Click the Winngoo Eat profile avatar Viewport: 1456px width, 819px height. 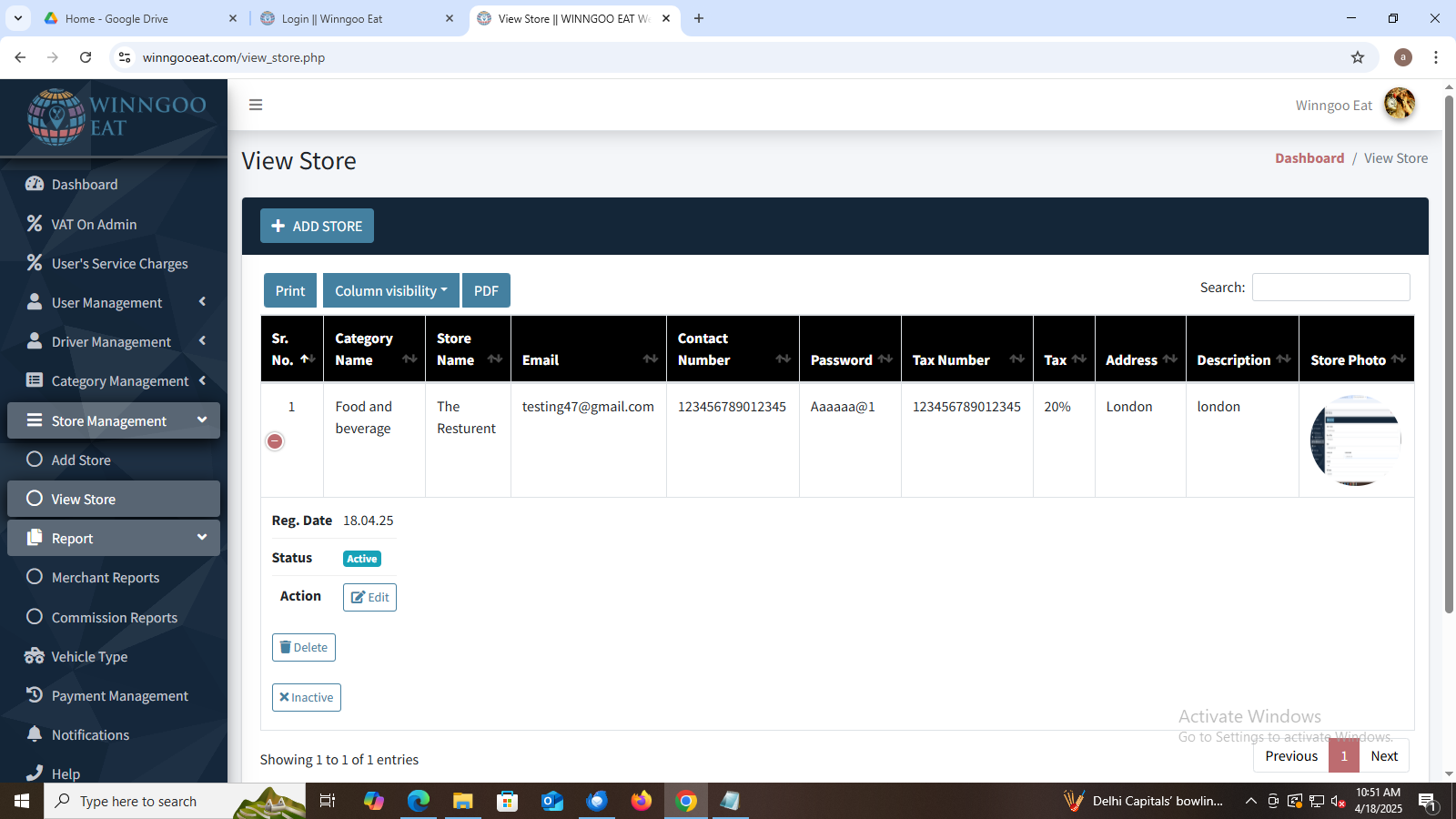point(1399,105)
